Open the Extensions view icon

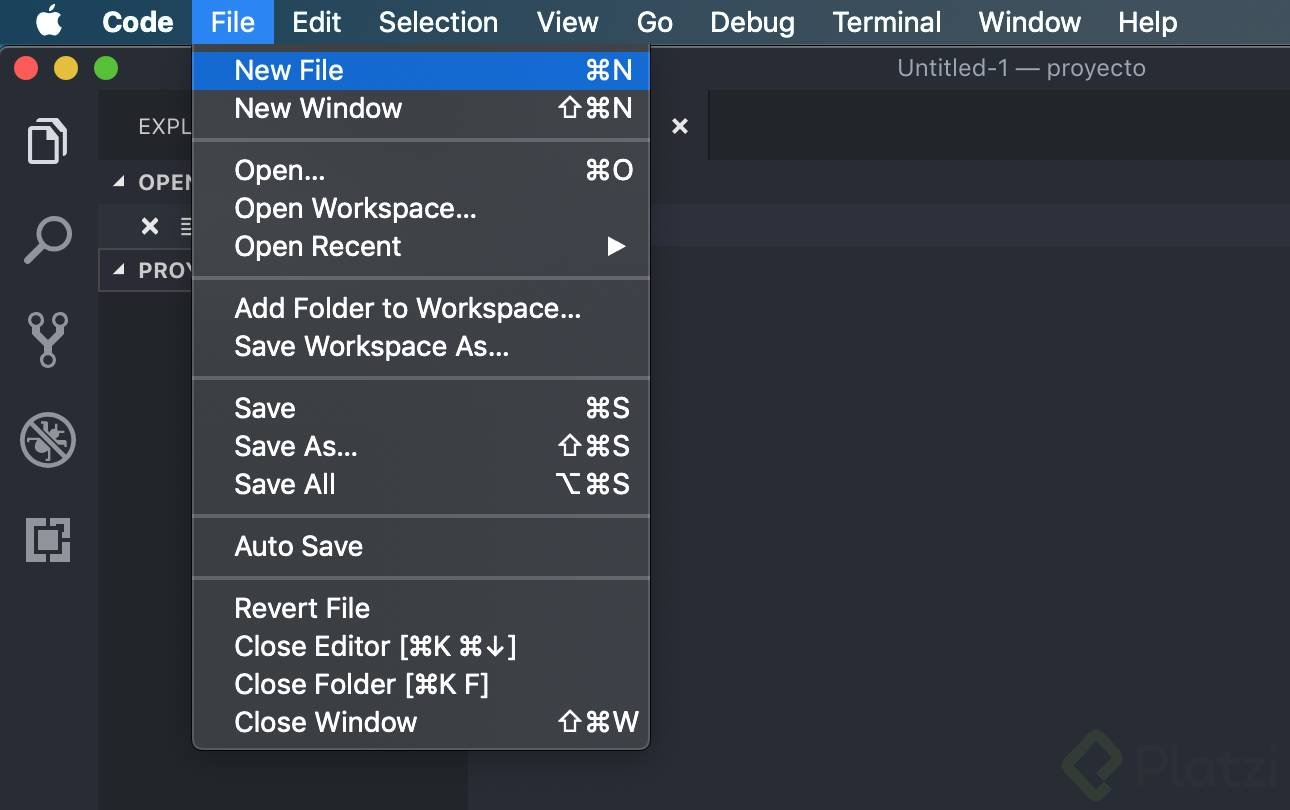click(47, 540)
